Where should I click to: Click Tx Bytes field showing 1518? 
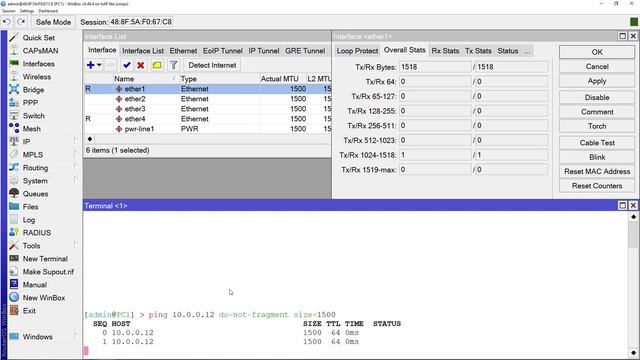pos(435,67)
